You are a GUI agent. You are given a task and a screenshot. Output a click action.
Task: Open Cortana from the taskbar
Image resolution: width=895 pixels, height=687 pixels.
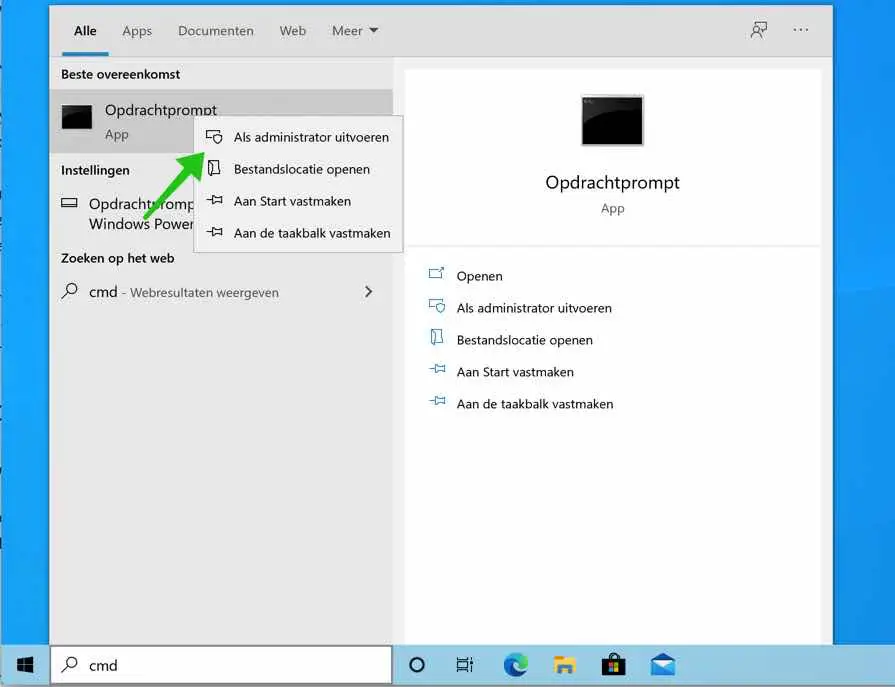[x=417, y=665]
